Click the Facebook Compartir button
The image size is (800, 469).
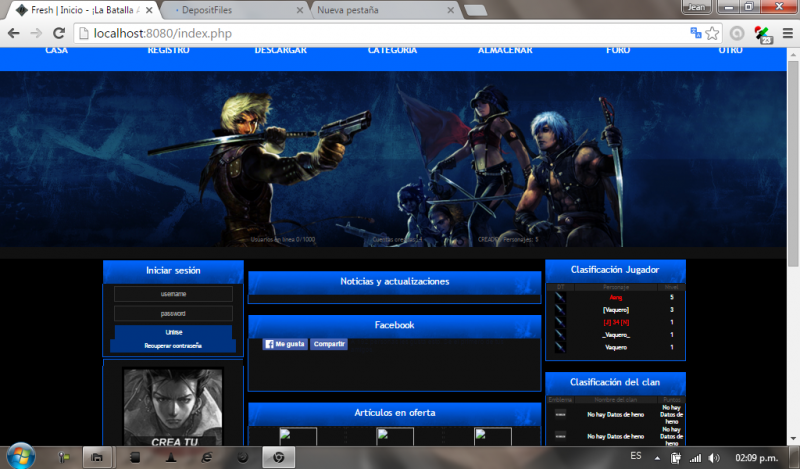pos(329,344)
